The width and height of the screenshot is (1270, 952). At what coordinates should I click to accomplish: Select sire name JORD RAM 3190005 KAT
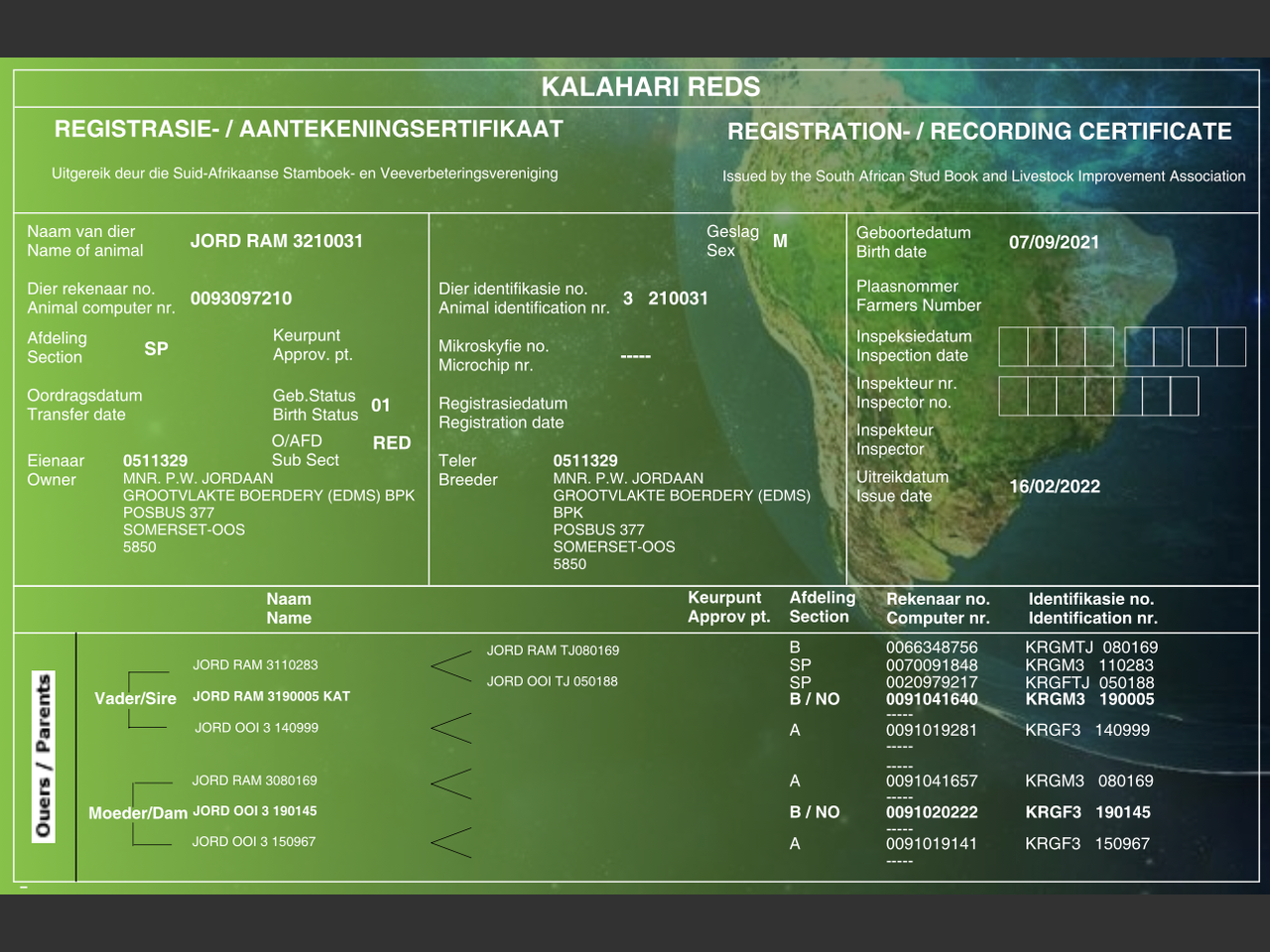(271, 696)
